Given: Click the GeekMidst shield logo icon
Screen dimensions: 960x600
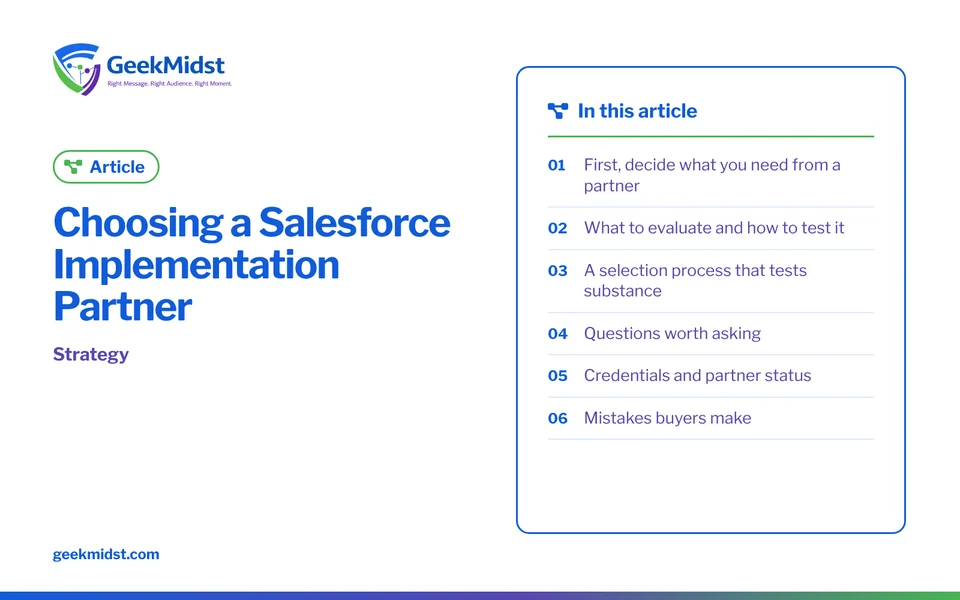Looking at the screenshot, I should 77,69.
